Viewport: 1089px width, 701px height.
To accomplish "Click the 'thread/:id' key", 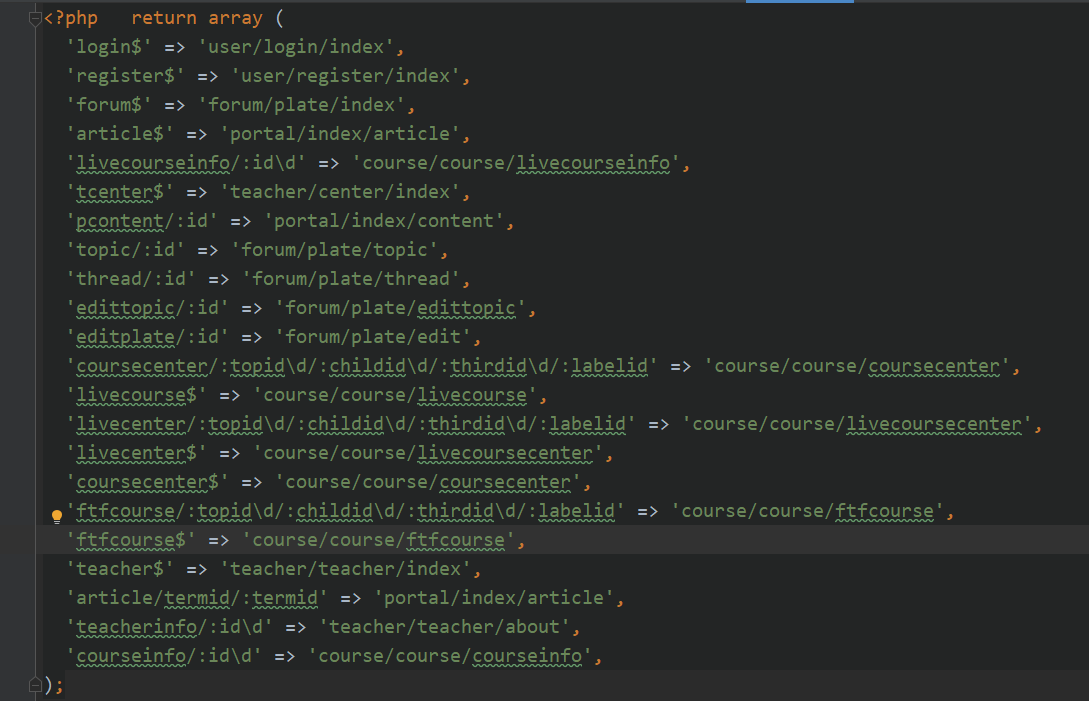I will tap(131, 279).
